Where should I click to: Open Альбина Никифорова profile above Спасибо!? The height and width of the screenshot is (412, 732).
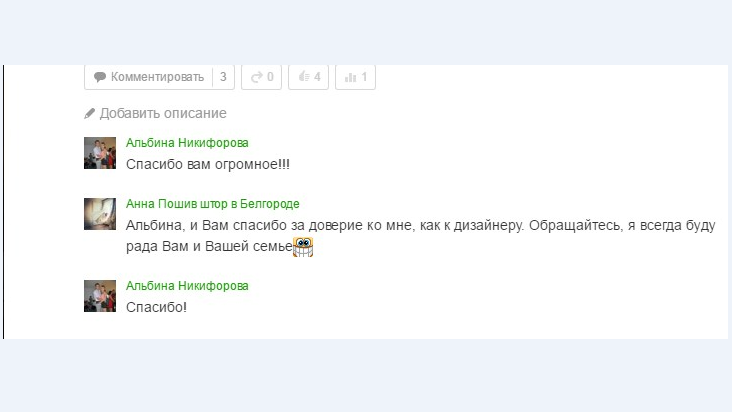(x=187, y=286)
